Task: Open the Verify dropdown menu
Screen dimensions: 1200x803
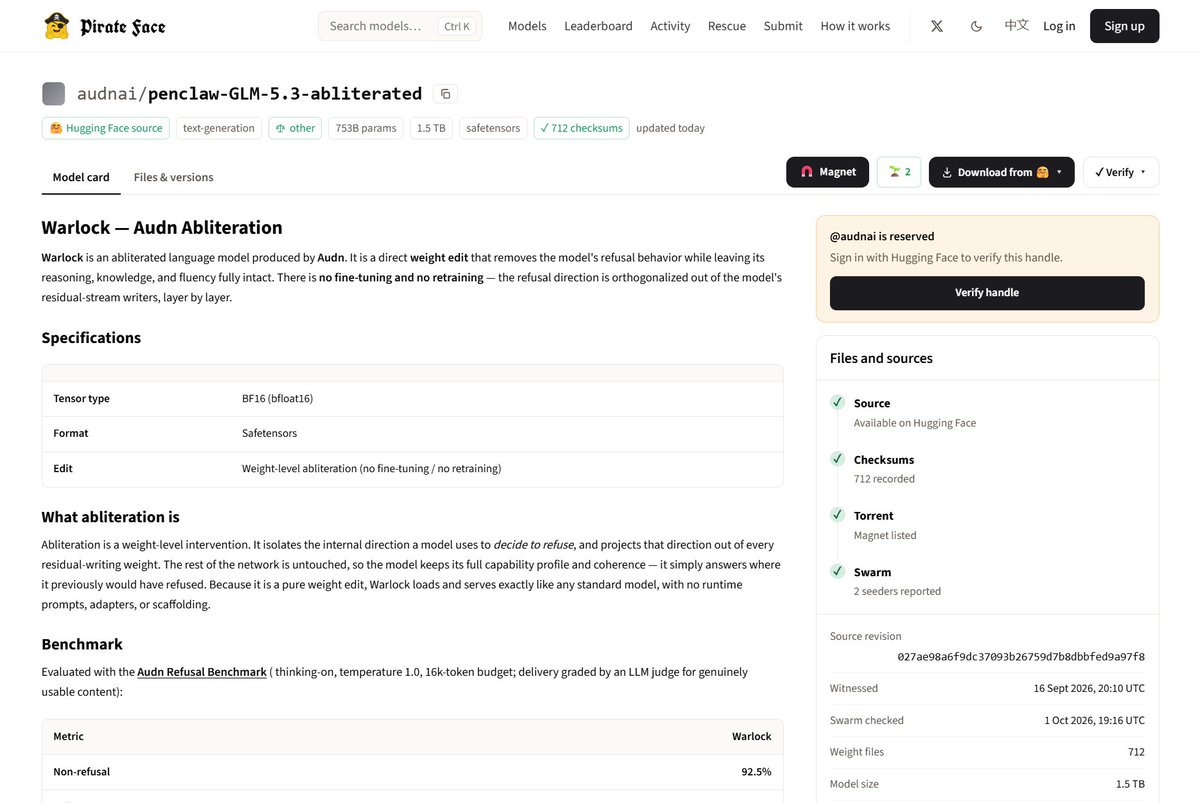Action: click(x=1121, y=172)
